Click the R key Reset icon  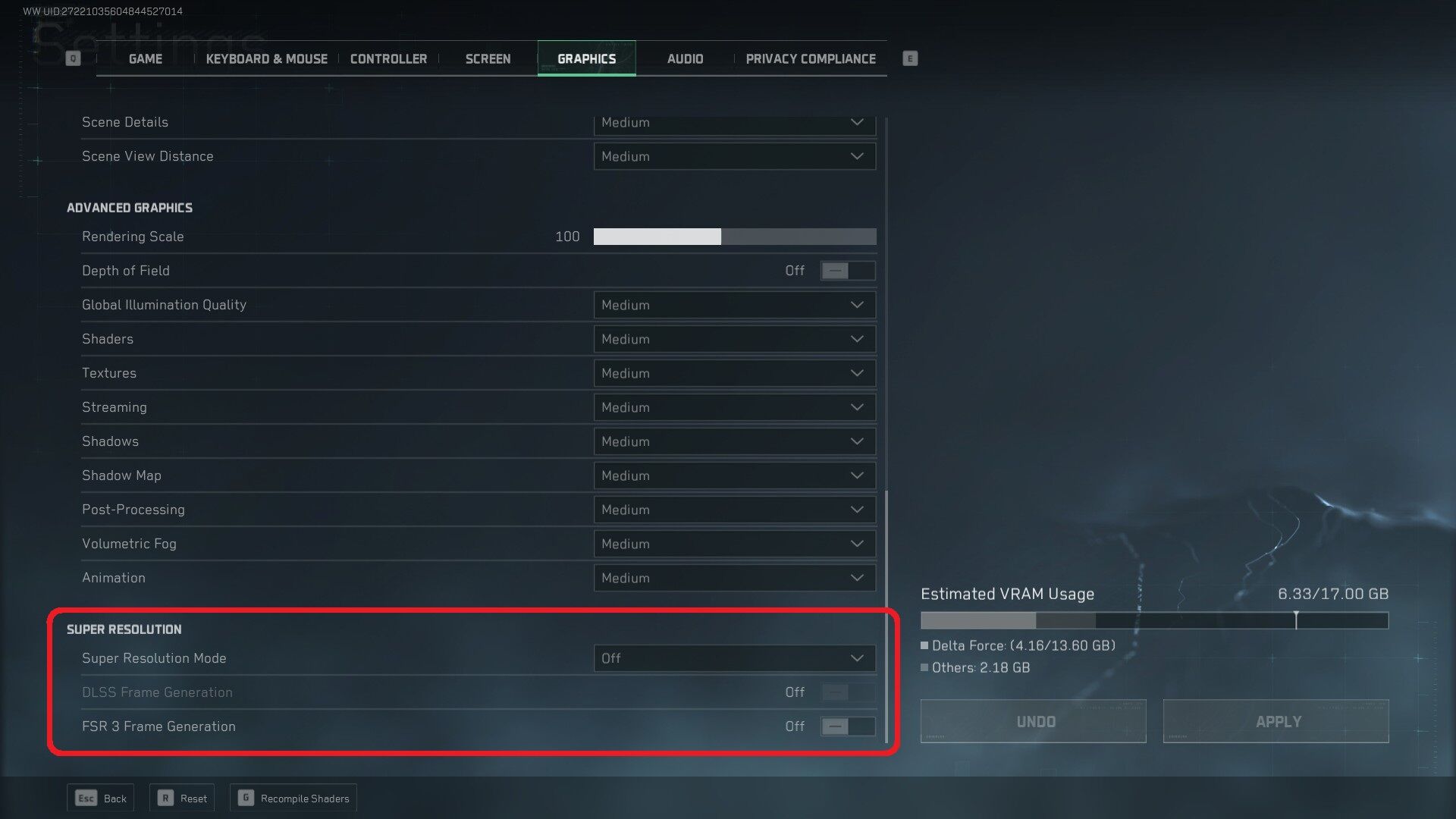tap(165, 798)
